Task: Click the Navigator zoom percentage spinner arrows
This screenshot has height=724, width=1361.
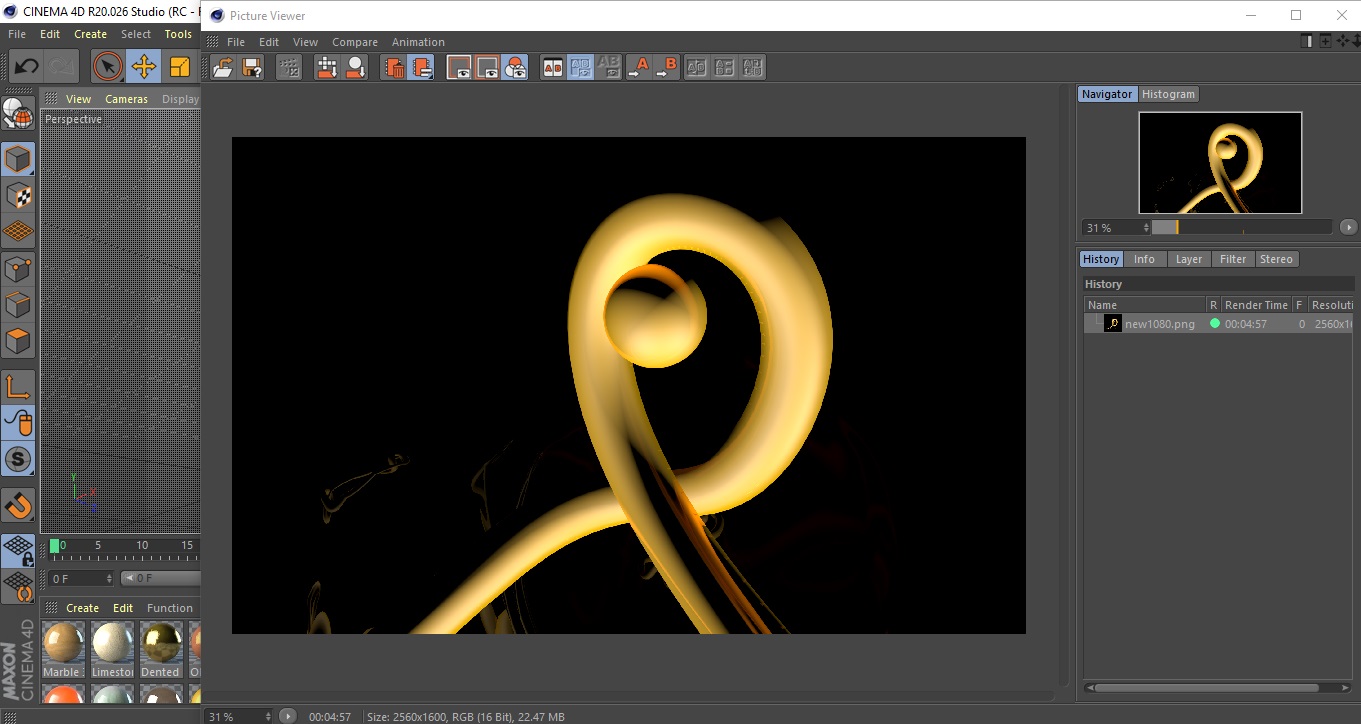Action: coord(1146,228)
